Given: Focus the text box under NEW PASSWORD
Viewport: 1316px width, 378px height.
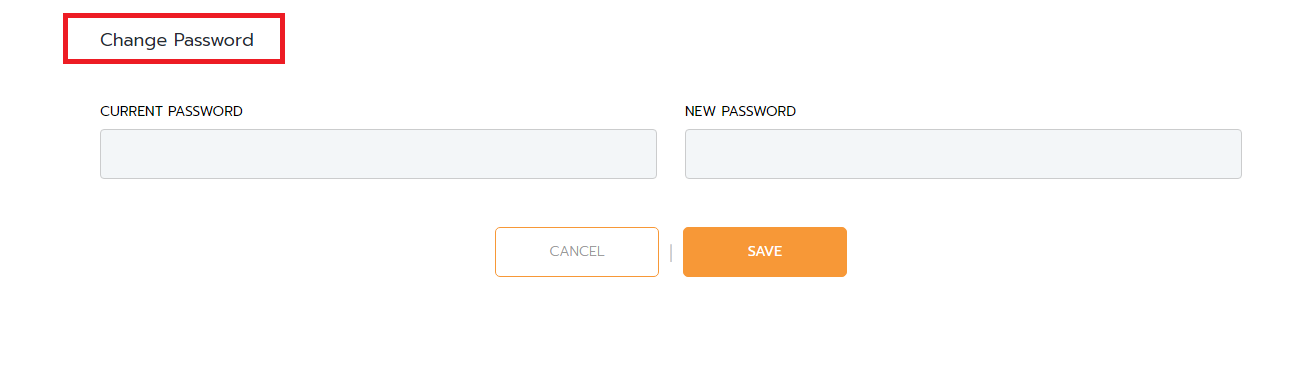Looking at the screenshot, I should [963, 154].
